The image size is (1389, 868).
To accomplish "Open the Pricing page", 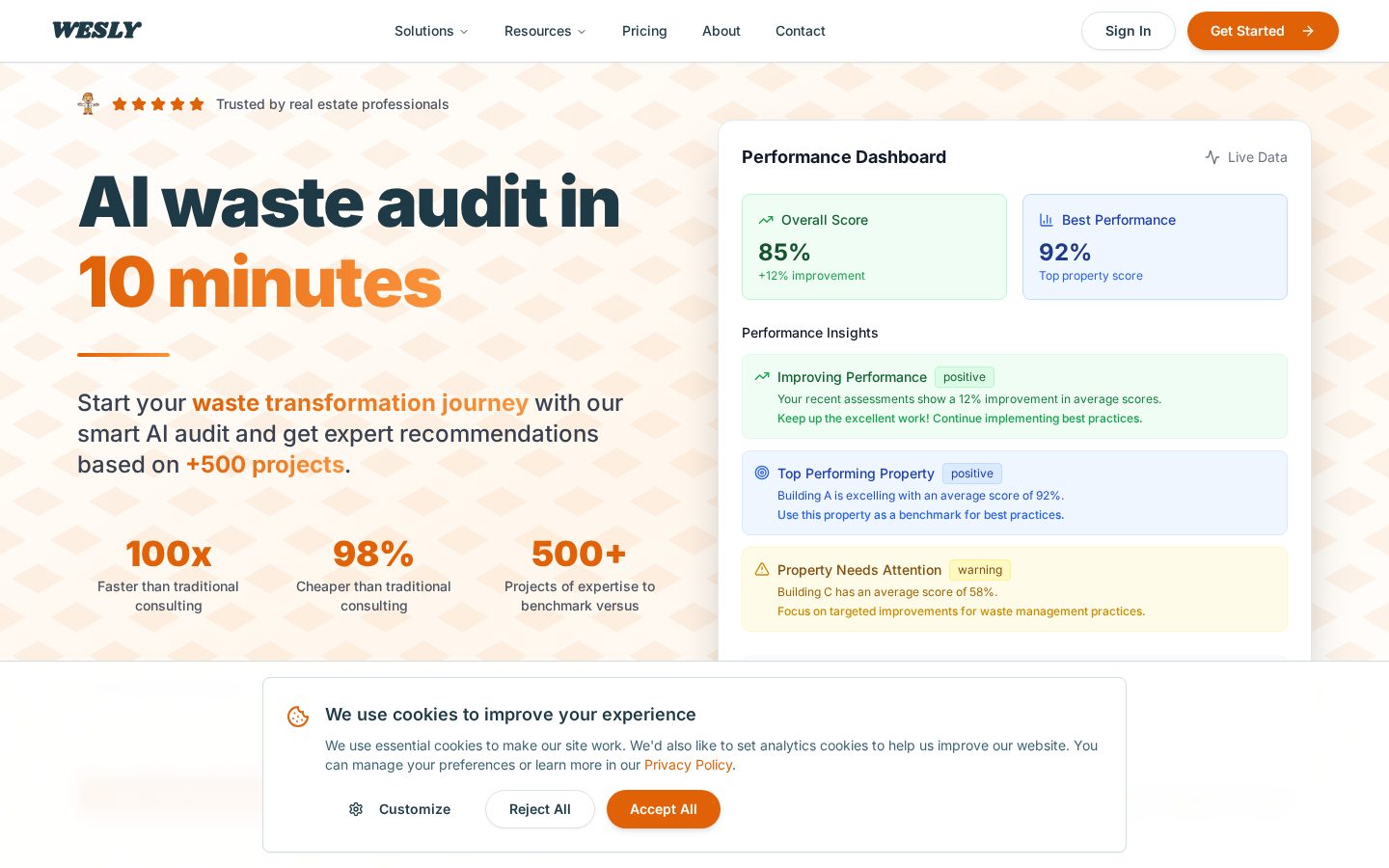I will tap(644, 31).
